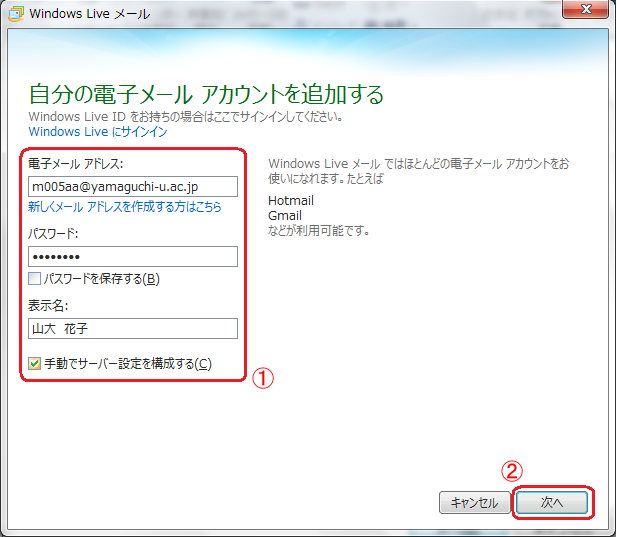Viewport: 617px width, 537px height.
Task: Focus the 表示名 input field
Action: pos(133,328)
